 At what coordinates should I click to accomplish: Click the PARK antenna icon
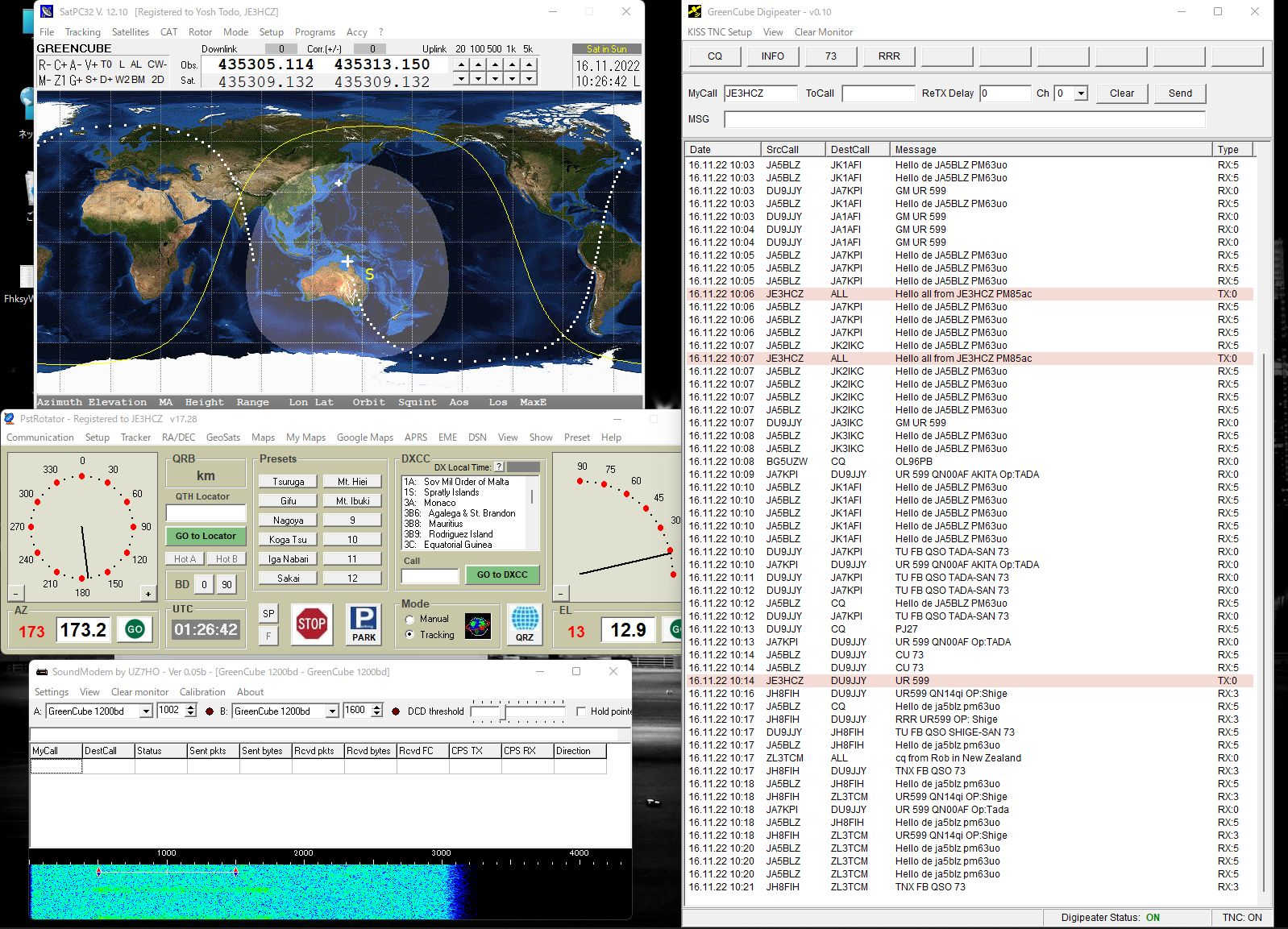(x=364, y=624)
